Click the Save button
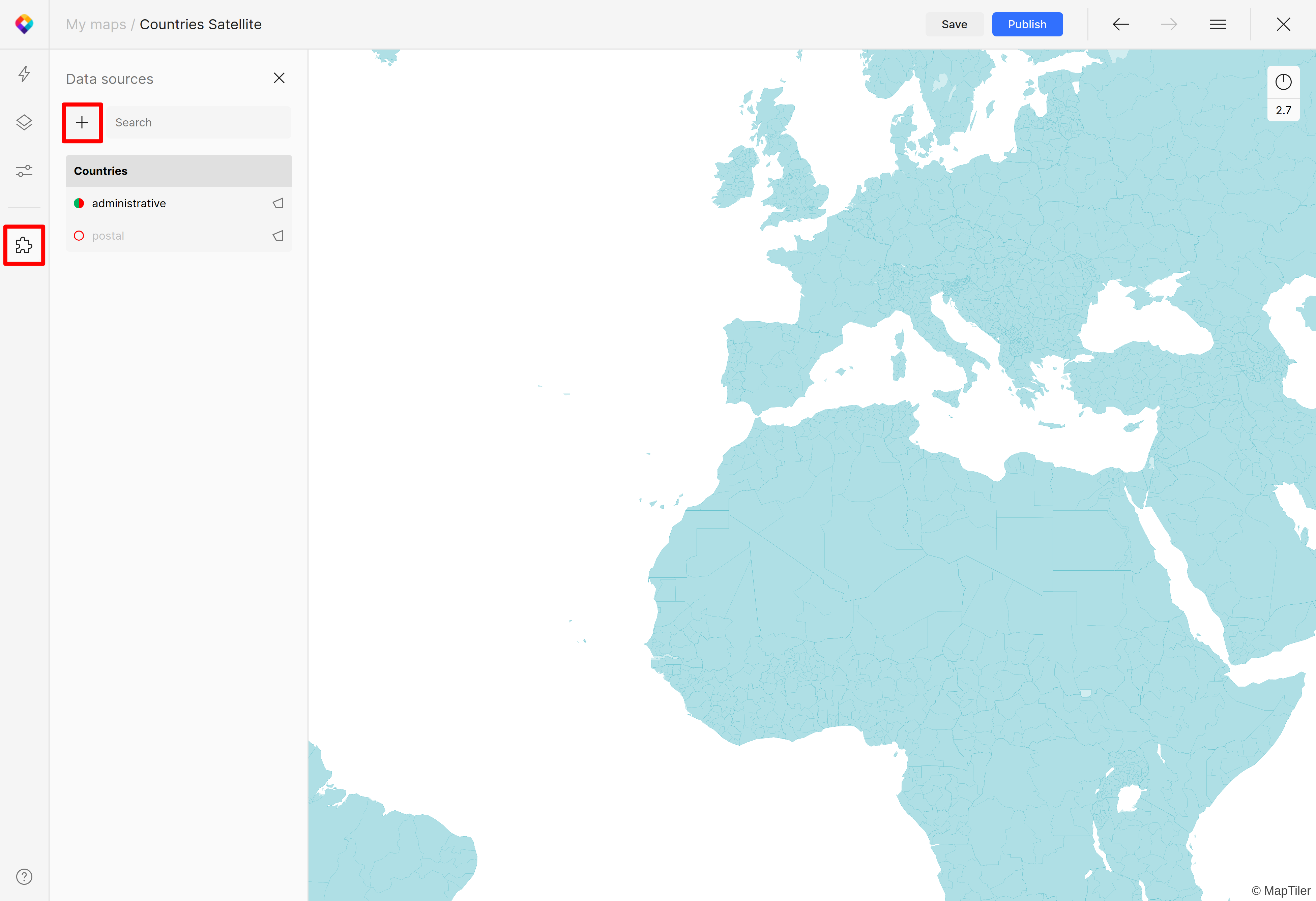The image size is (1316, 901). (x=954, y=24)
